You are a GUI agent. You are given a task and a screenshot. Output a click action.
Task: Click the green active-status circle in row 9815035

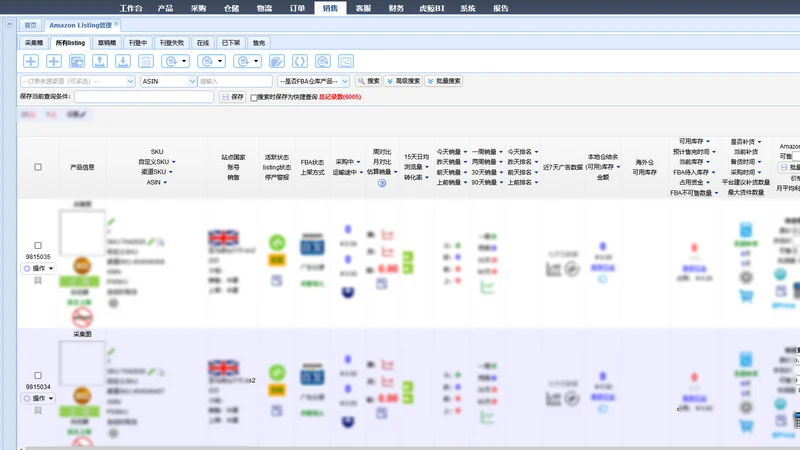(277, 242)
